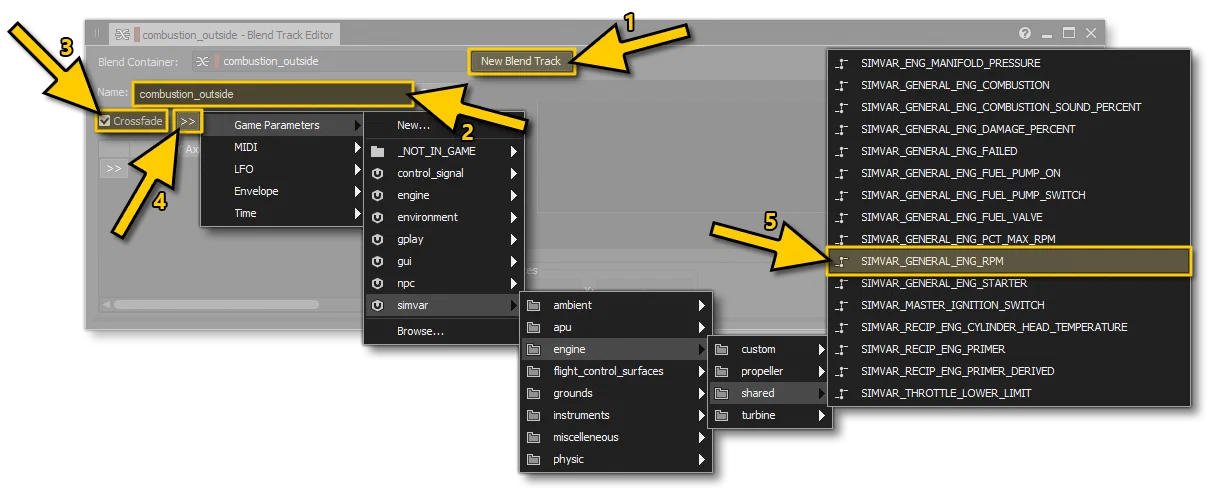Open the engine folder under simvar
The width and height of the screenshot is (1221, 493).
tap(616, 349)
